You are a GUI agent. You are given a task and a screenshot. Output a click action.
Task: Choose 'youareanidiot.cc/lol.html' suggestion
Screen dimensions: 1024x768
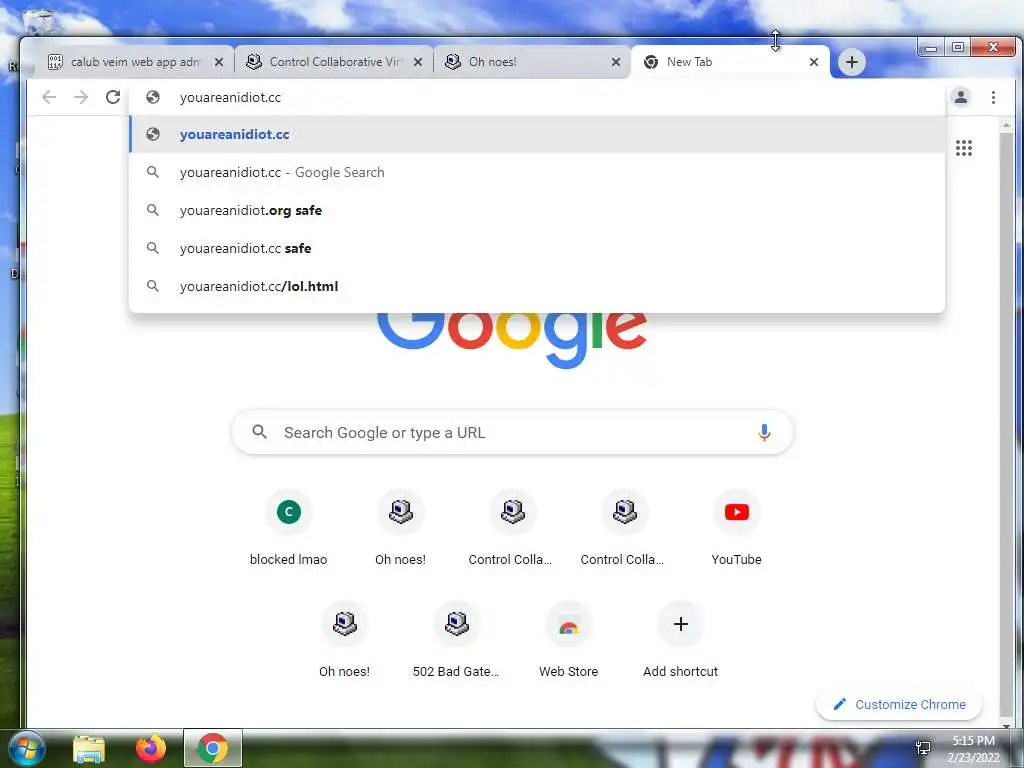(x=537, y=286)
